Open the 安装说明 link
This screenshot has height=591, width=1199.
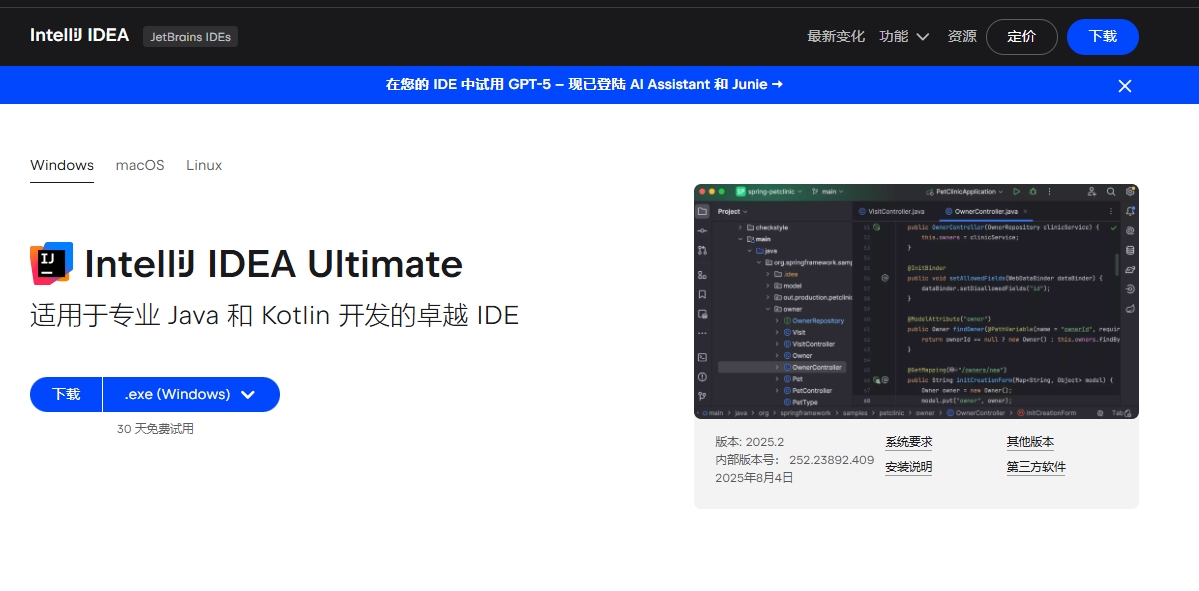[908, 467]
